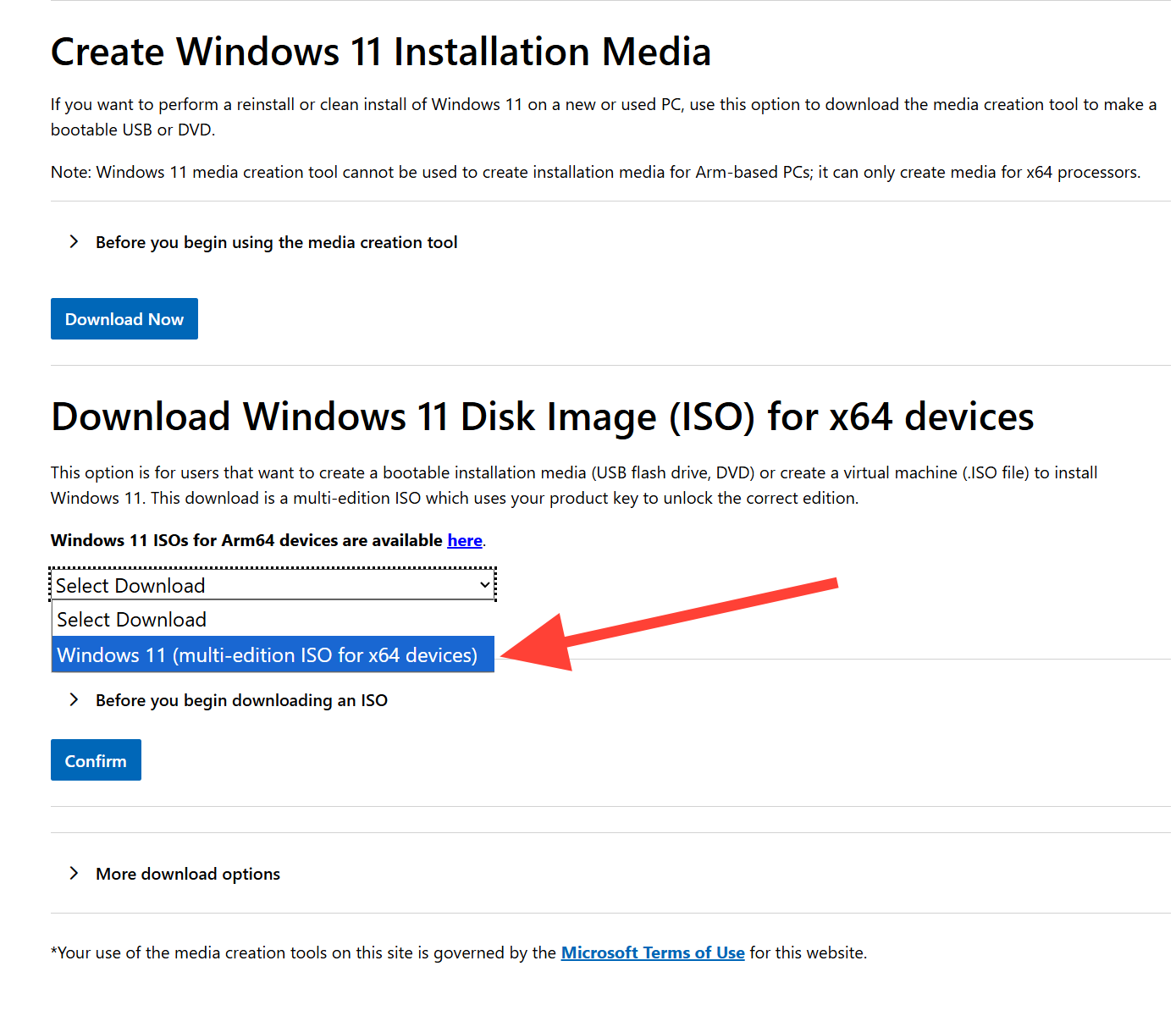Viewport: 1176px width, 1027px height.
Task: Expand "More download options"
Action: click(187, 874)
